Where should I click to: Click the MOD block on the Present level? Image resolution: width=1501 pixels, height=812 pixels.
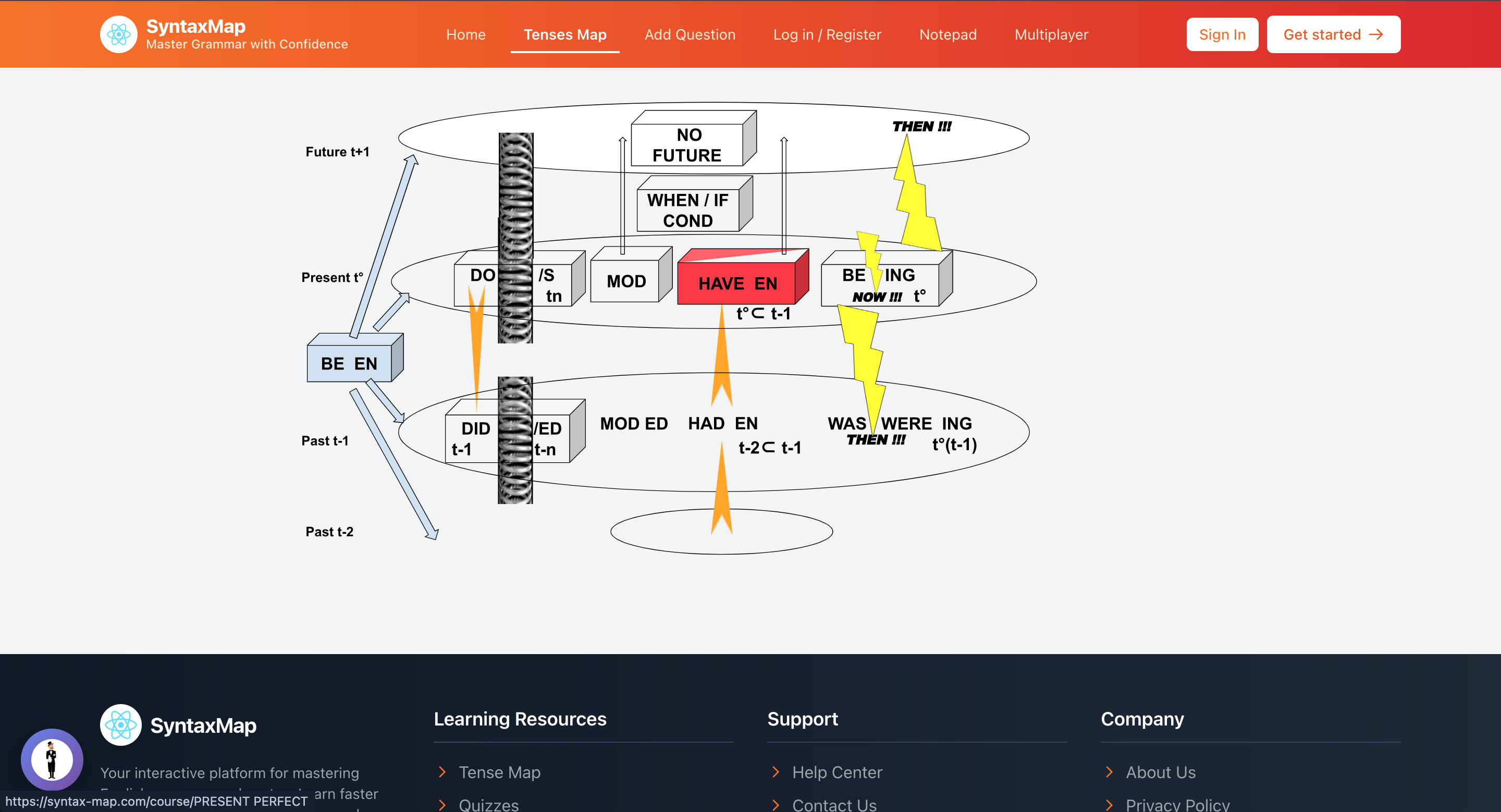628,281
